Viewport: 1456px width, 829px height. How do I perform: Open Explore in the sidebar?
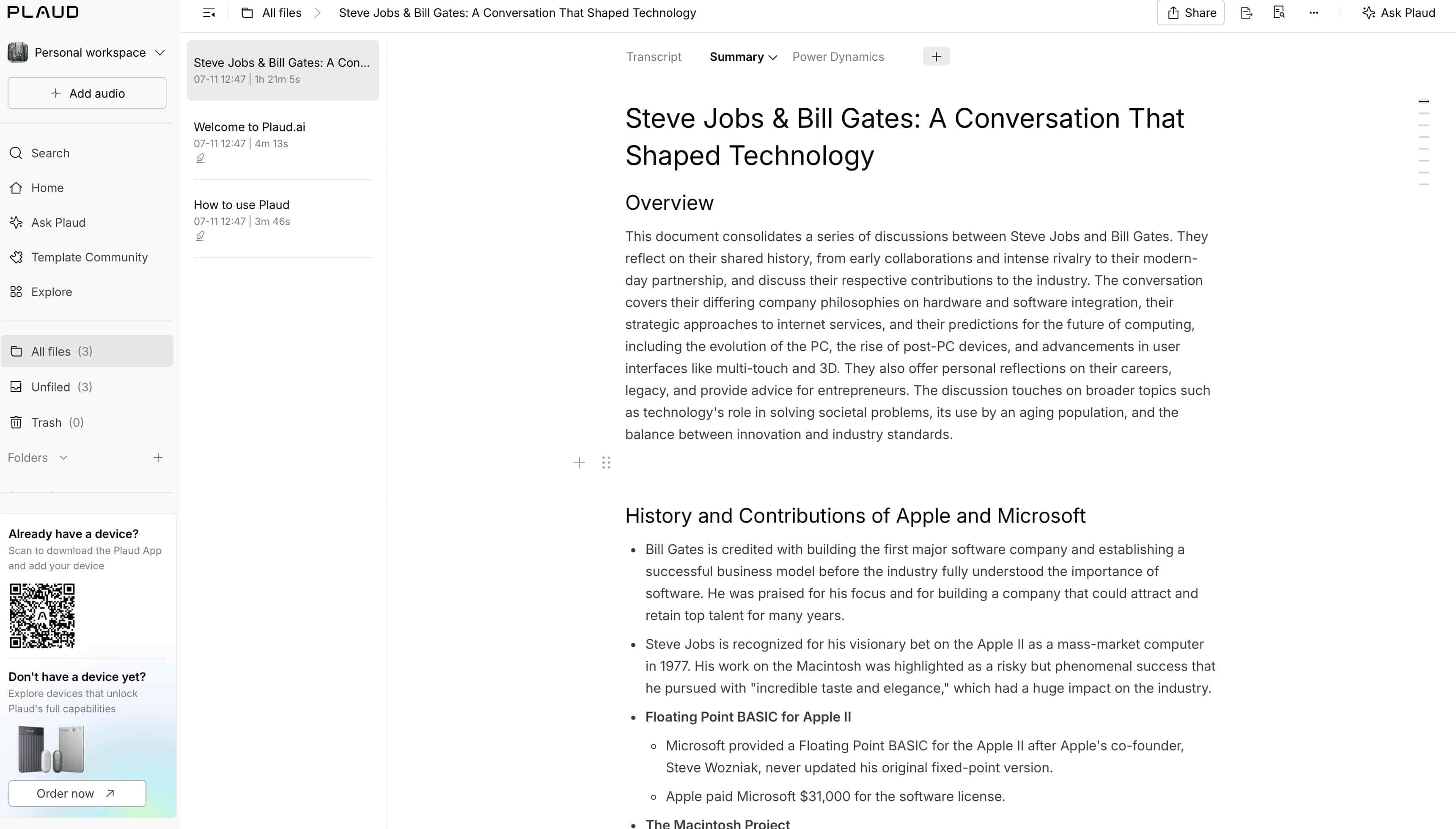87,291
